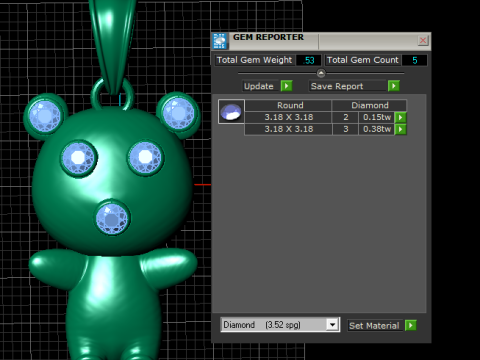Image resolution: width=480 pixels, height=360 pixels.
Task: Select the 3.18 X 3.18 cell with quantity 2
Action: [x=288, y=117]
